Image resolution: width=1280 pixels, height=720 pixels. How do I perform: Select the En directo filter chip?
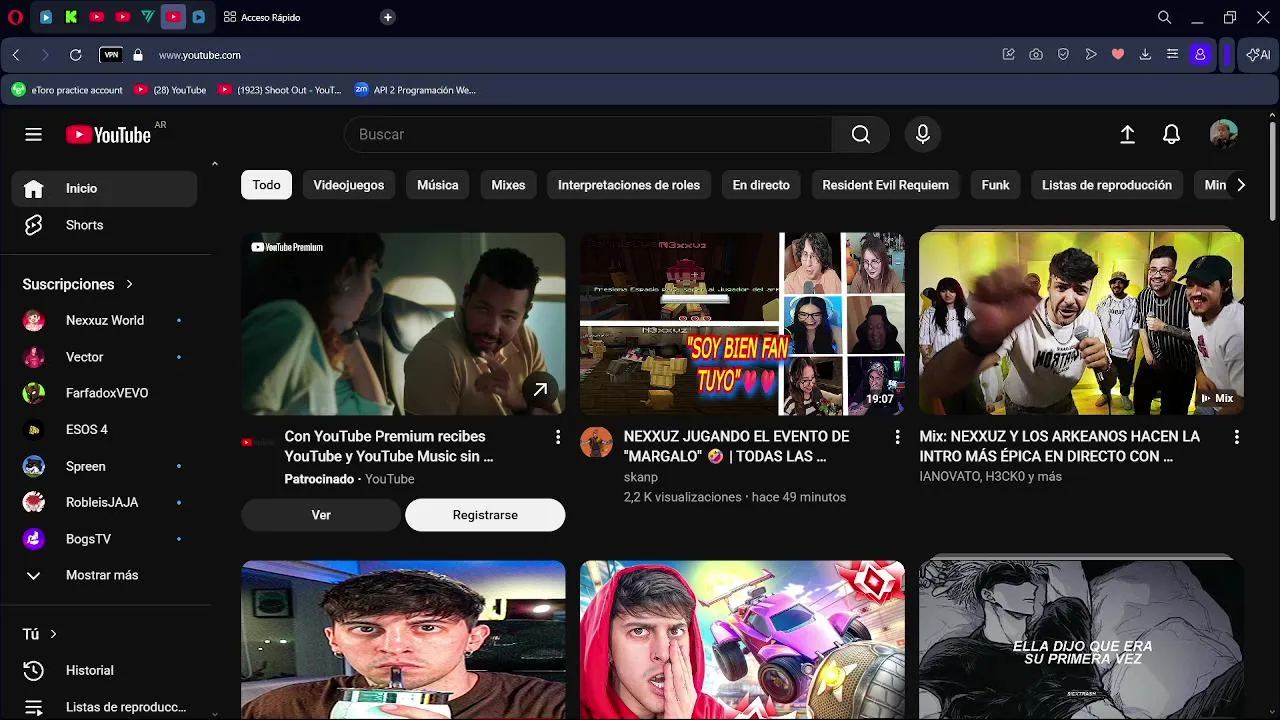pyautogui.click(x=761, y=185)
